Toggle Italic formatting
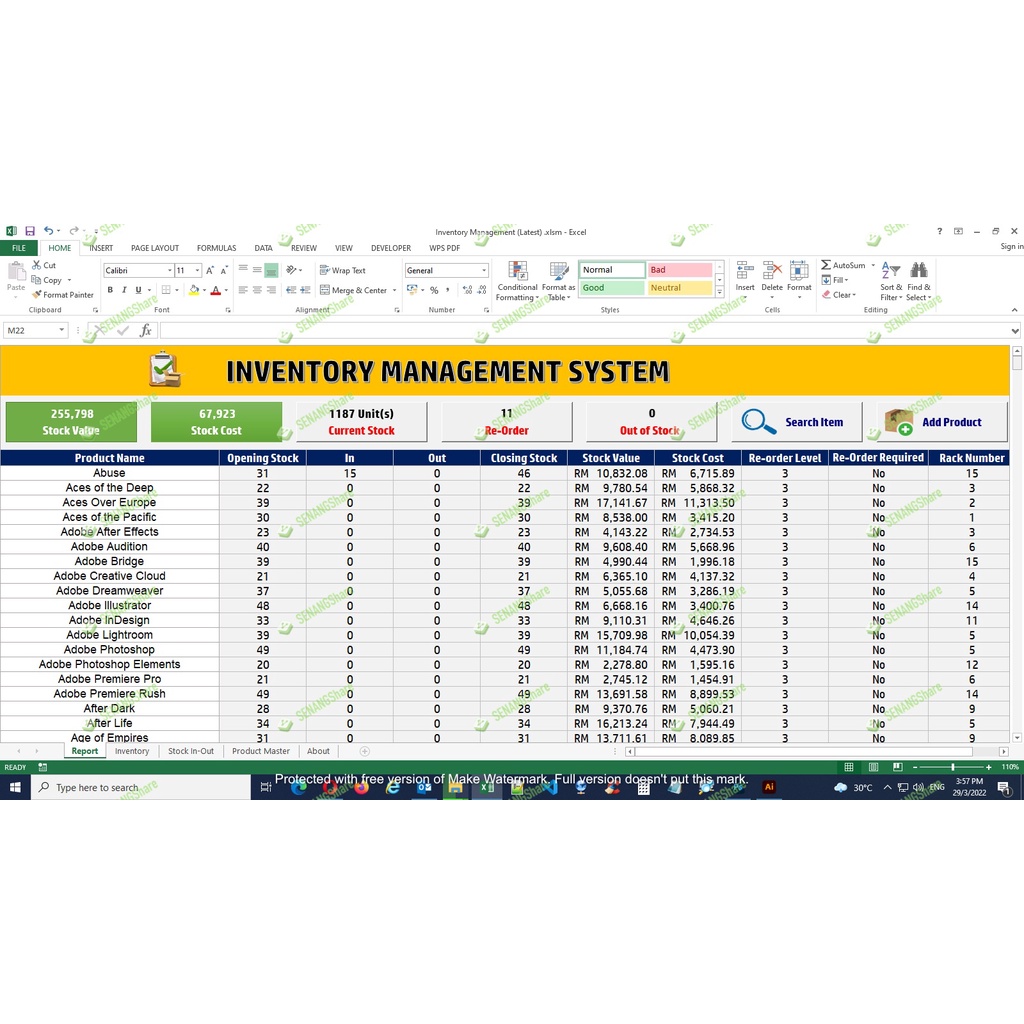The width and height of the screenshot is (1024, 1024). coord(124,290)
